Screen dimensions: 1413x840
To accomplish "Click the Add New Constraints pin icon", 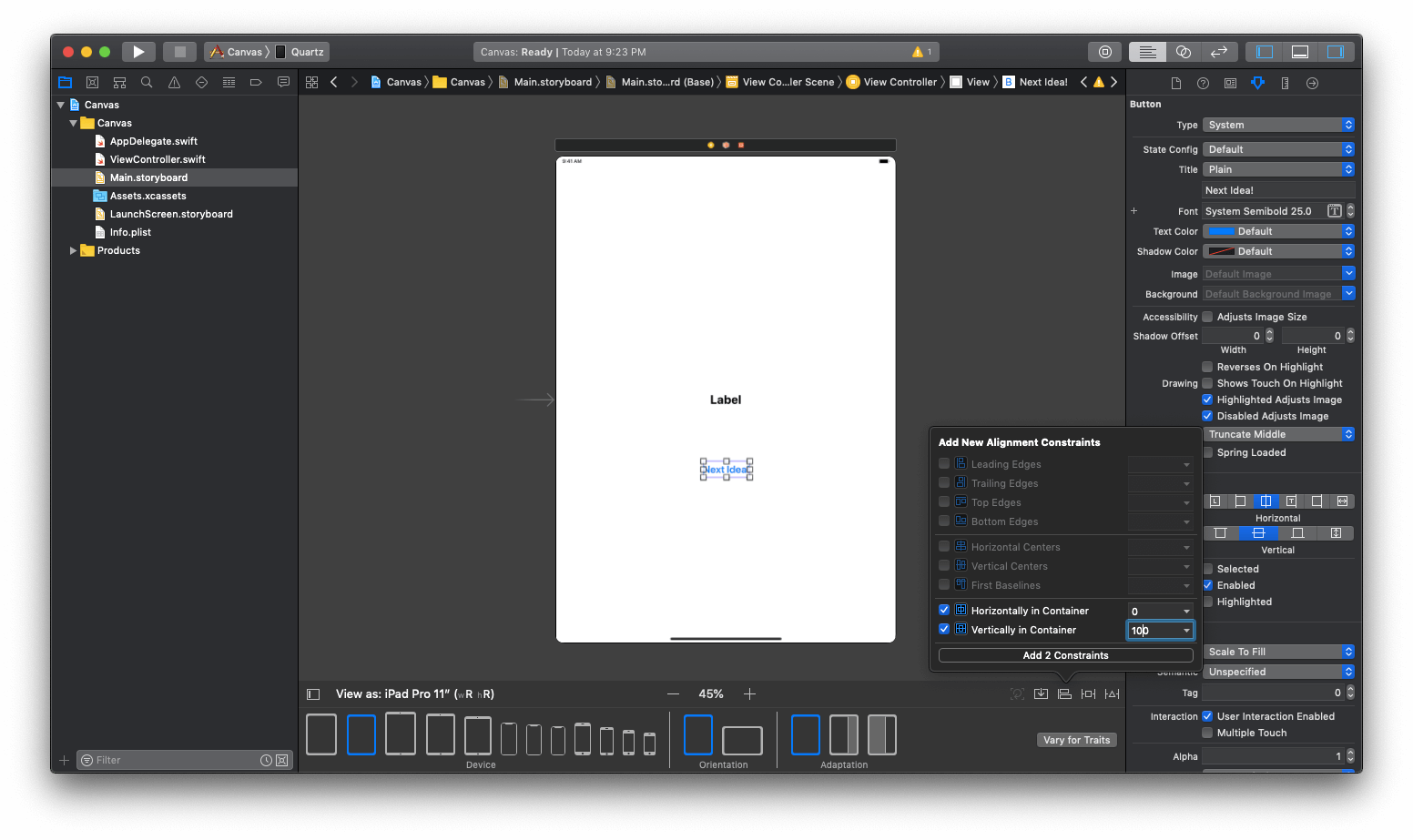I will 1088,694.
